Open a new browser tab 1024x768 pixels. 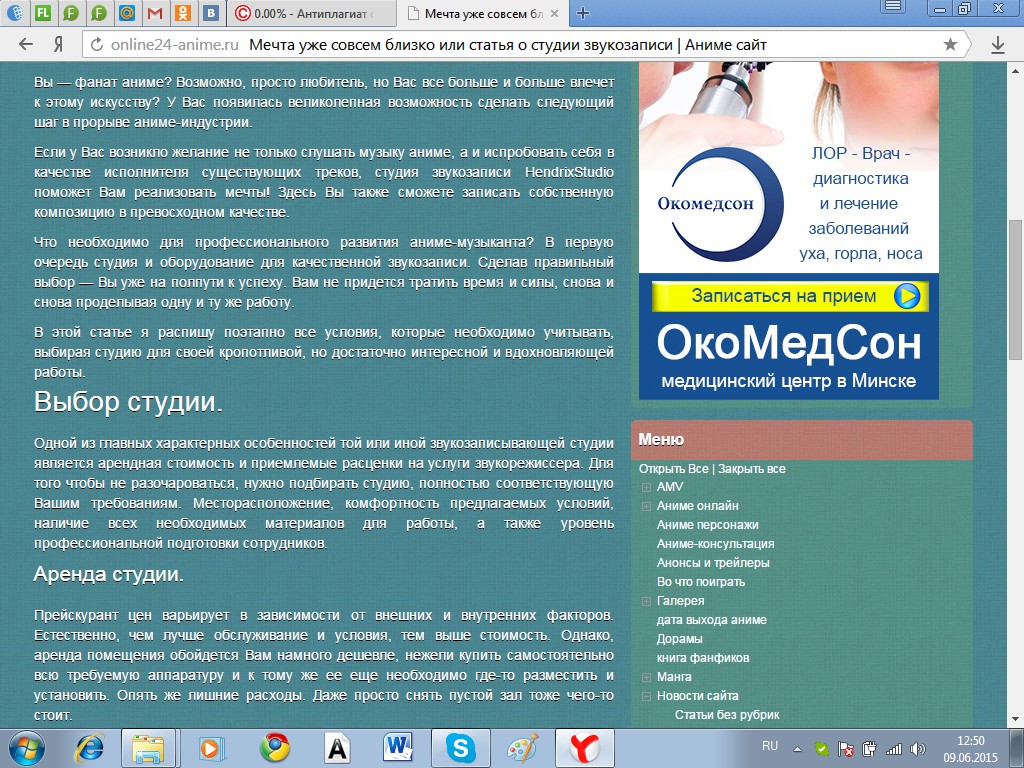583,12
